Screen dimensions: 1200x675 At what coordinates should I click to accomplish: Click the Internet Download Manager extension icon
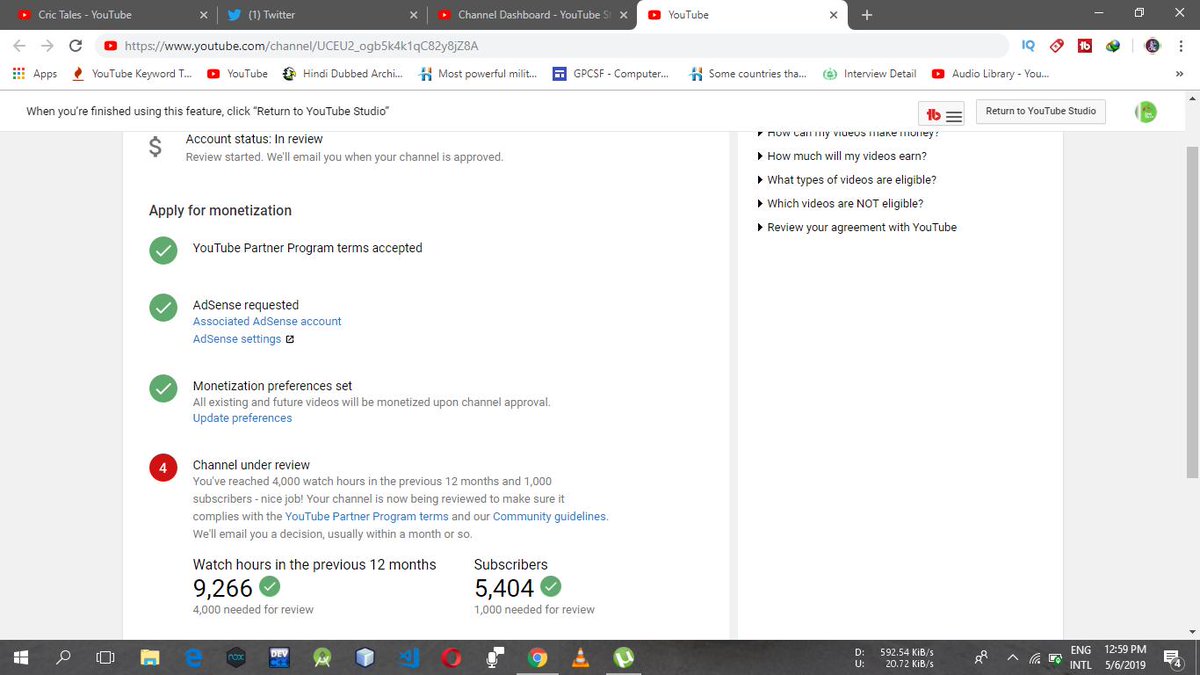(x=1113, y=45)
